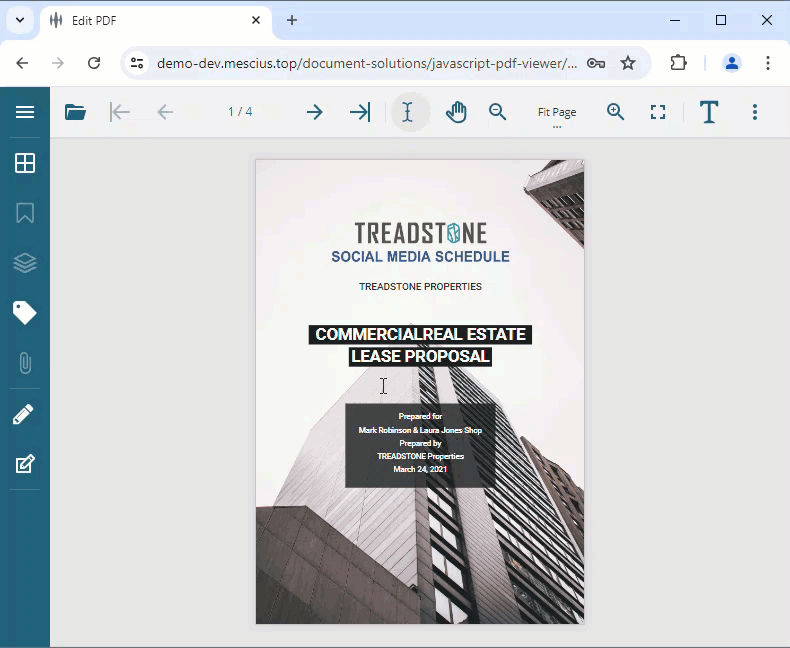Toggle full screen mode
The image size is (790, 648).
658,112
